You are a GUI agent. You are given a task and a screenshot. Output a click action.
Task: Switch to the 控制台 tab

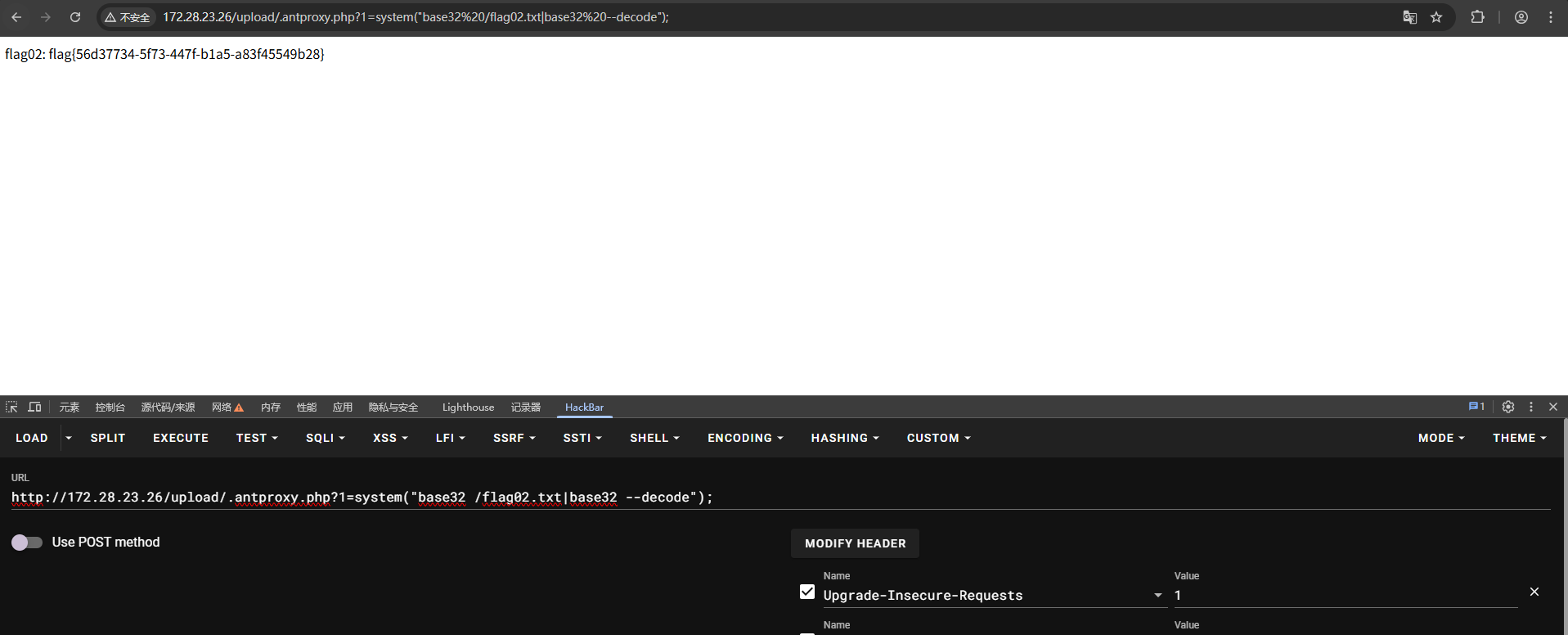click(110, 407)
